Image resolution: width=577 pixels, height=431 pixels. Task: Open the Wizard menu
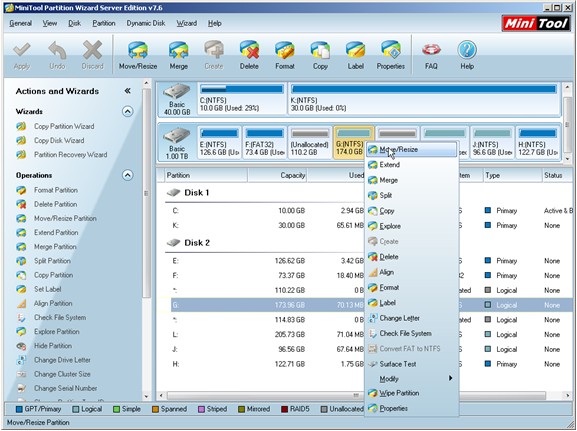tap(187, 23)
